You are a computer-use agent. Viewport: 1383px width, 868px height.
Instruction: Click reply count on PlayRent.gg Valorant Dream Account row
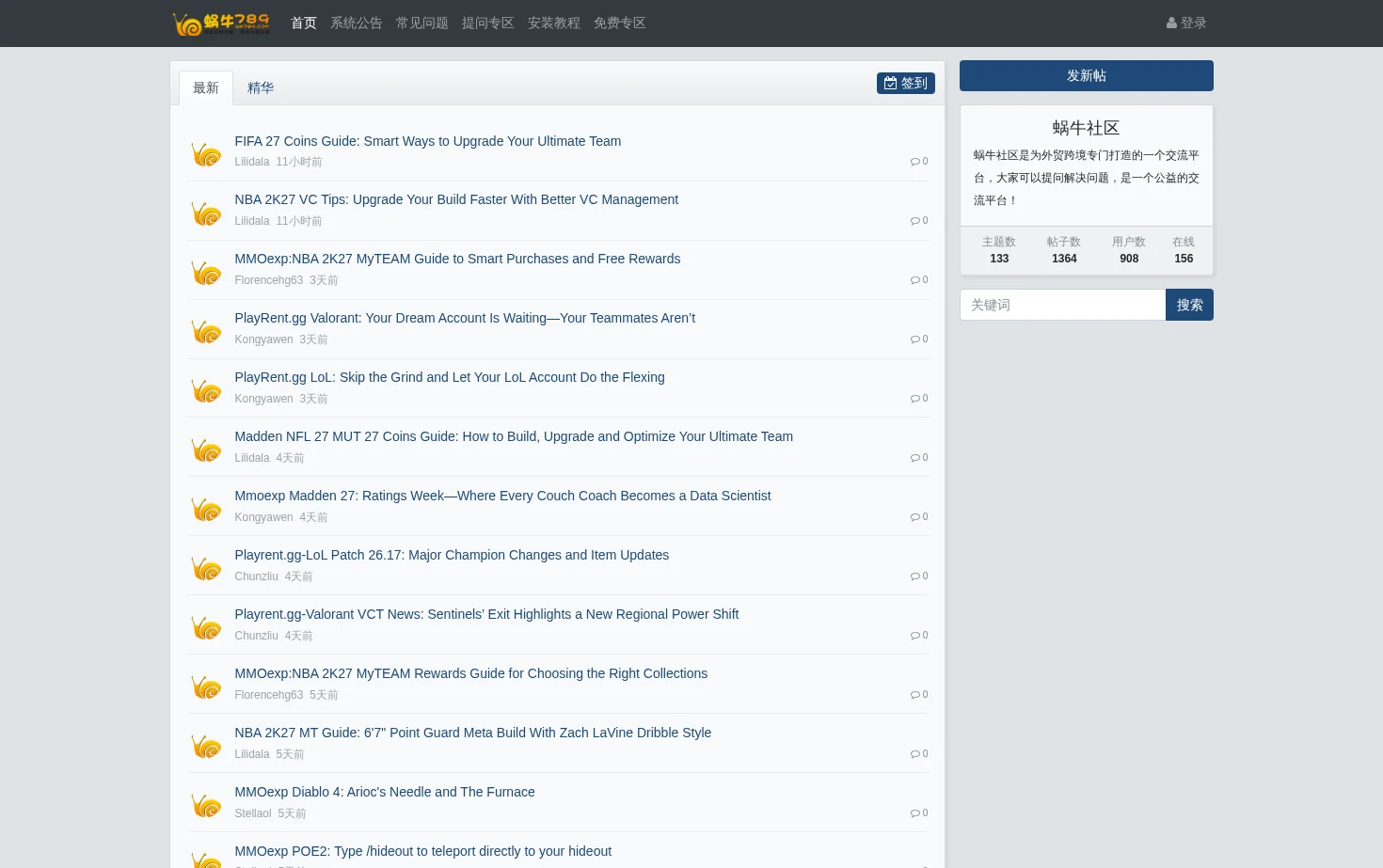[x=919, y=339]
